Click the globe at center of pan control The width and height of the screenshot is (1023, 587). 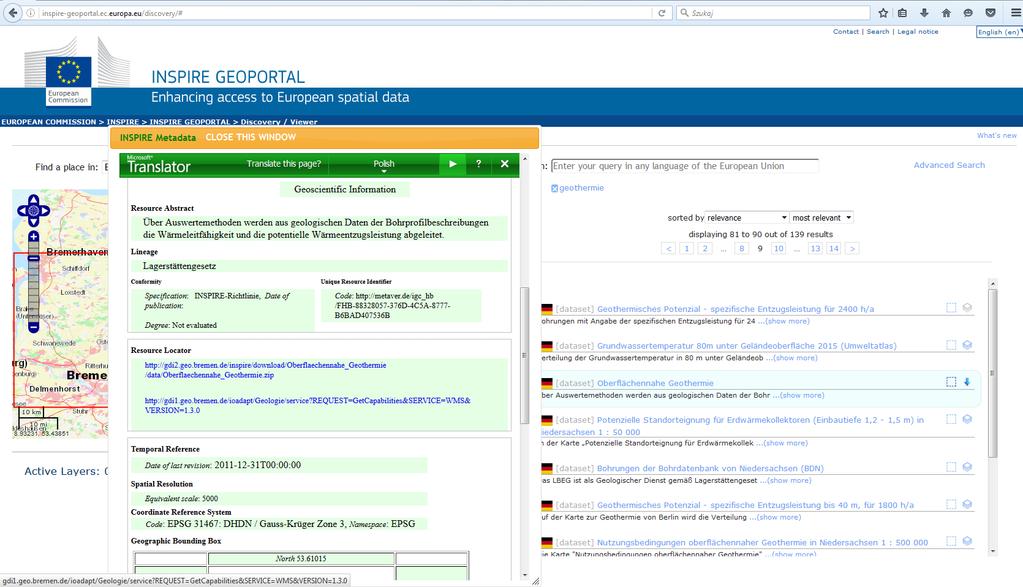[34, 211]
